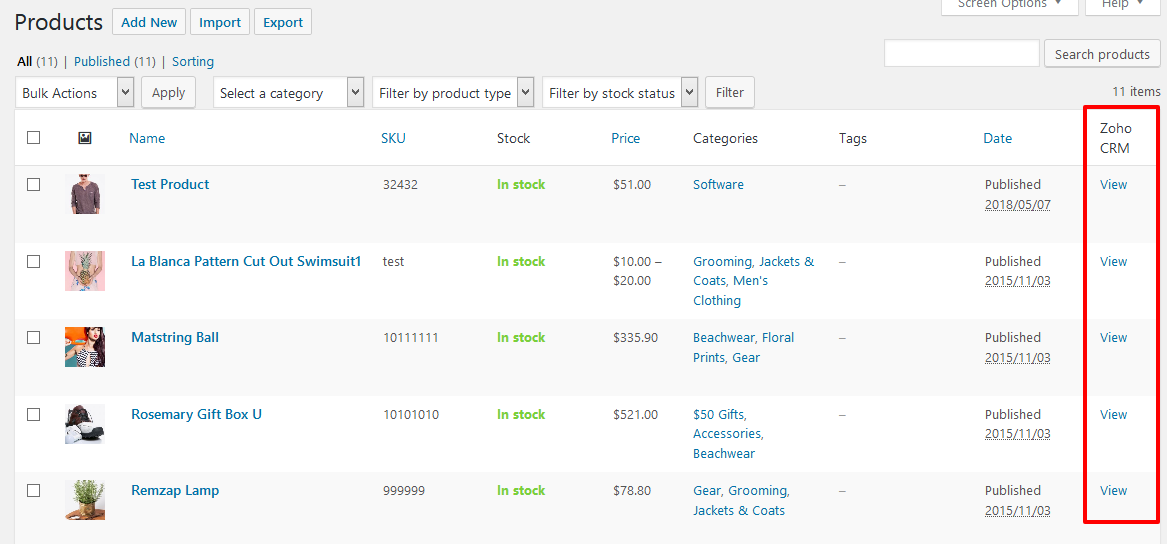Open the $50 Gifts category link

tap(719, 415)
